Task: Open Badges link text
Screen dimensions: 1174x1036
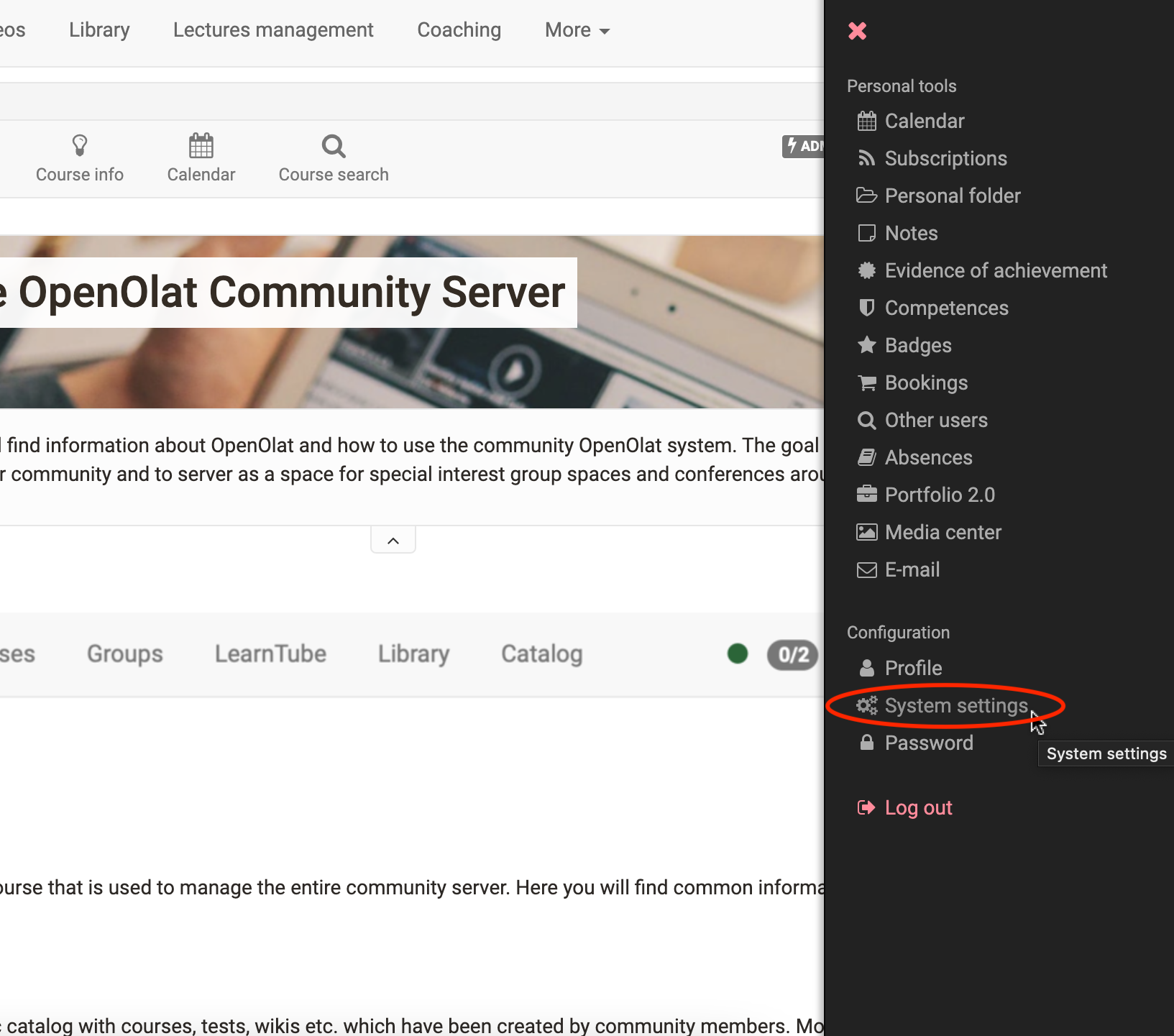Action: click(918, 345)
